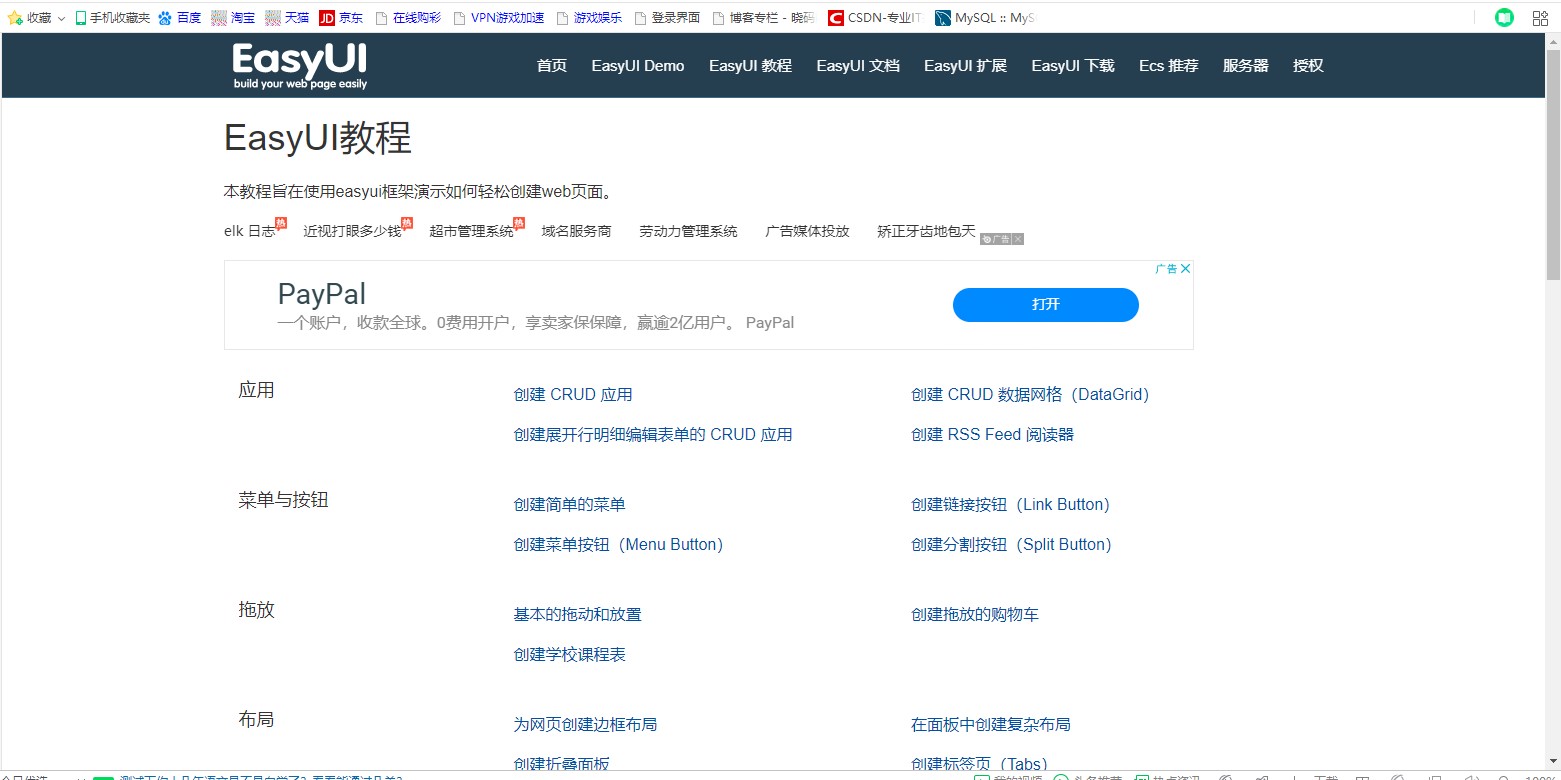Click the PayPal ad 广告 label
The height and width of the screenshot is (780, 1561).
(x=1166, y=268)
